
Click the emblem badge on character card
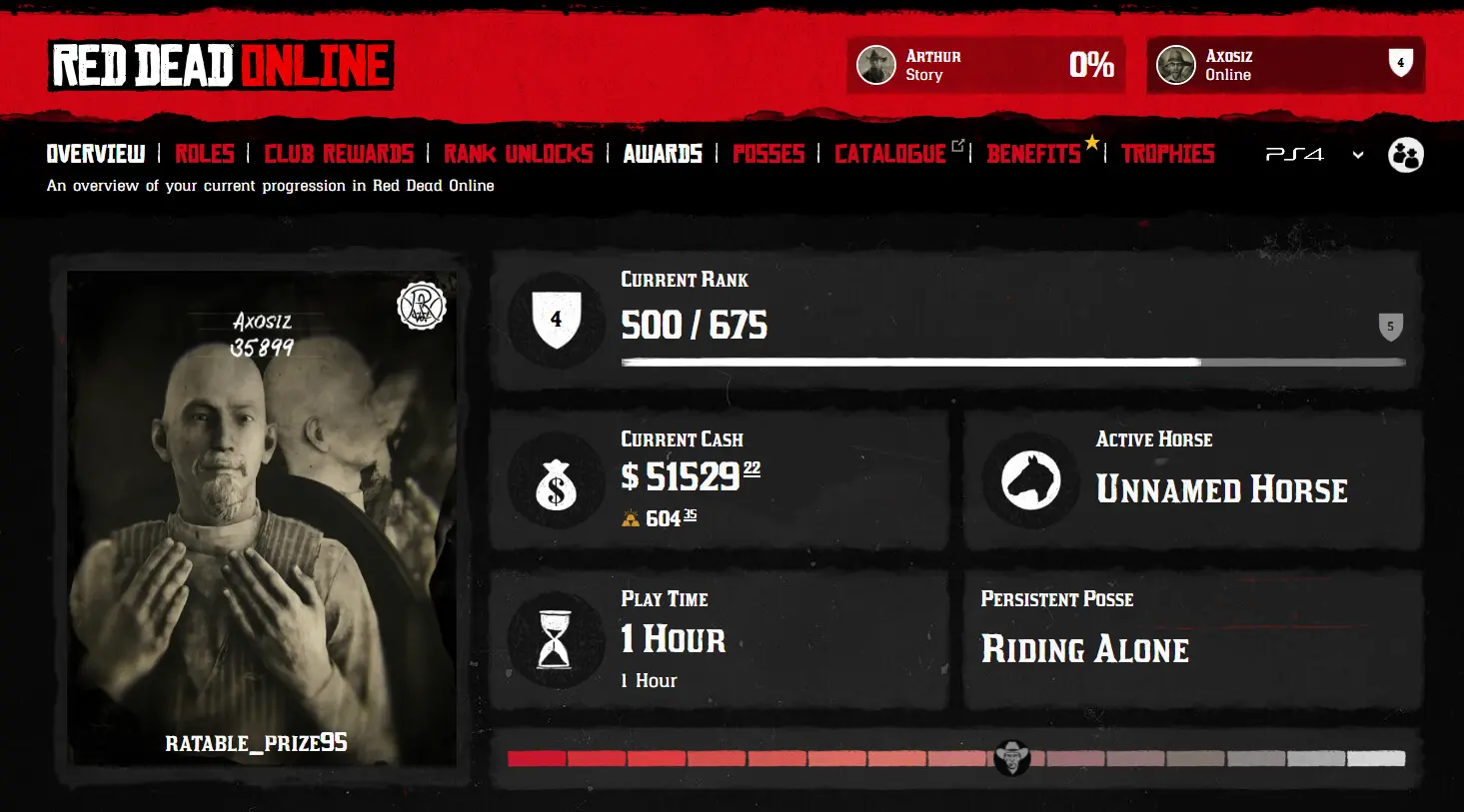coord(421,306)
